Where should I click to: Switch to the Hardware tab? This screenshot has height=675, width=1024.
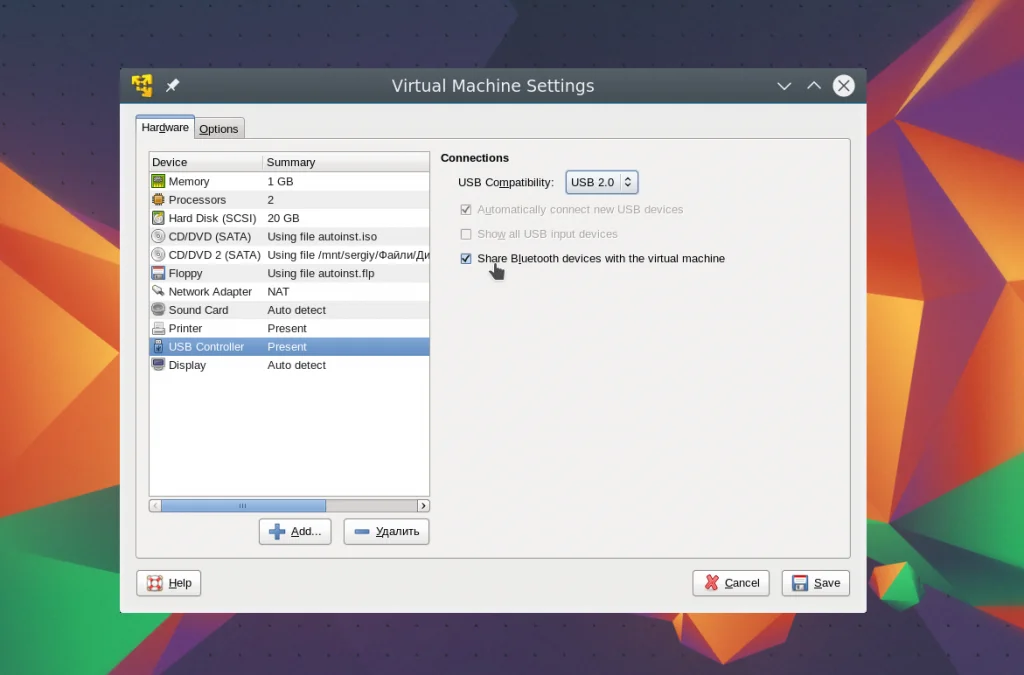tap(165, 128)
